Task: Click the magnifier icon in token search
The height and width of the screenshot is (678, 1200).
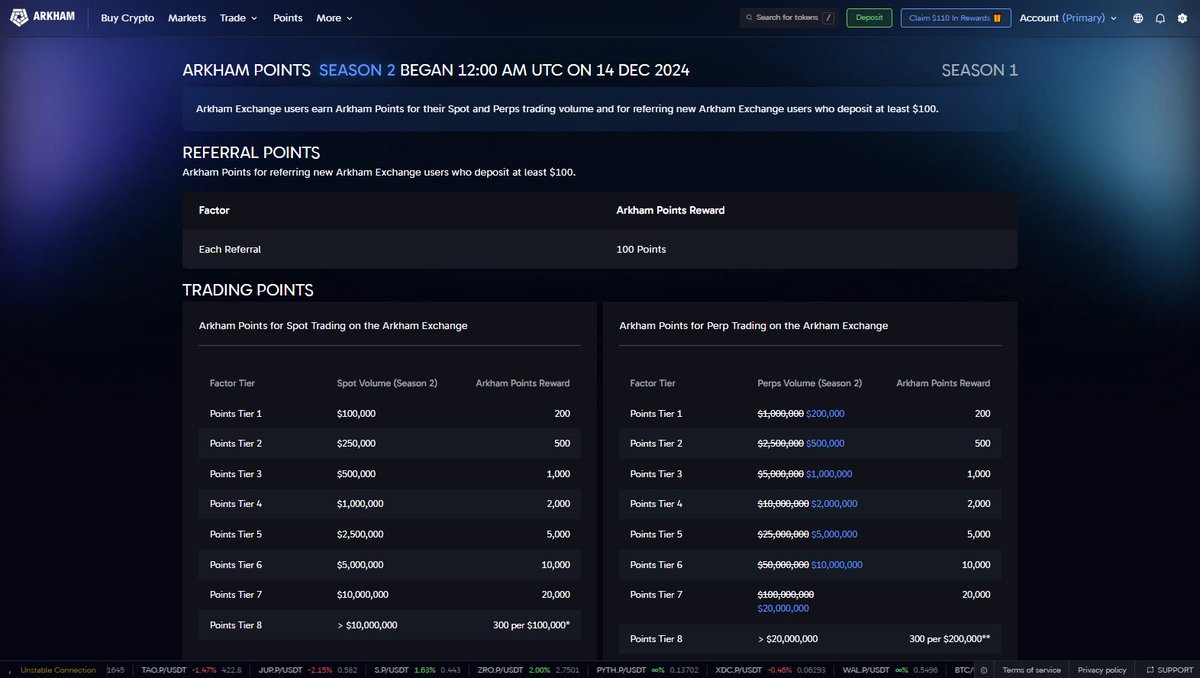Action: 750,18
